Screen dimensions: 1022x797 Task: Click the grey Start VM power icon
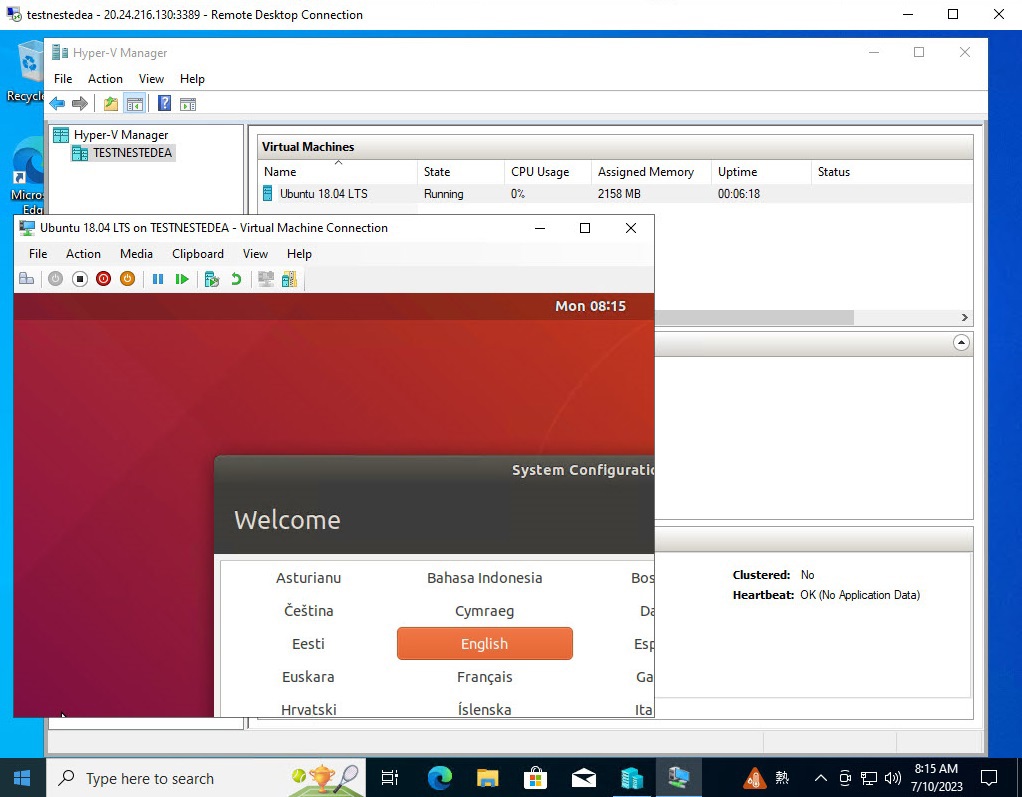pyautogui.click(x=55, y=279)
